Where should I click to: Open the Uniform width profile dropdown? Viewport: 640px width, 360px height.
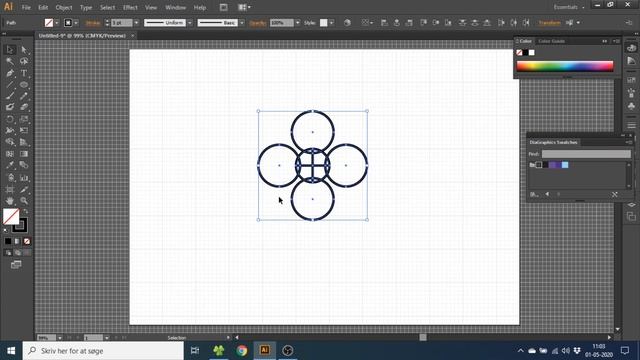pos(190,23)
